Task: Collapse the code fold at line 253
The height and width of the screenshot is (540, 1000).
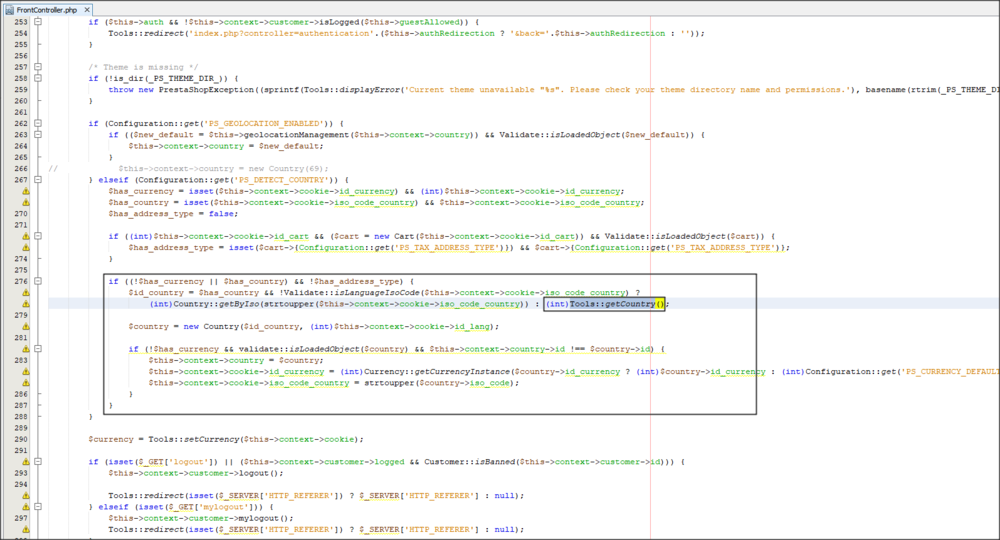Action: pos(38,22)
